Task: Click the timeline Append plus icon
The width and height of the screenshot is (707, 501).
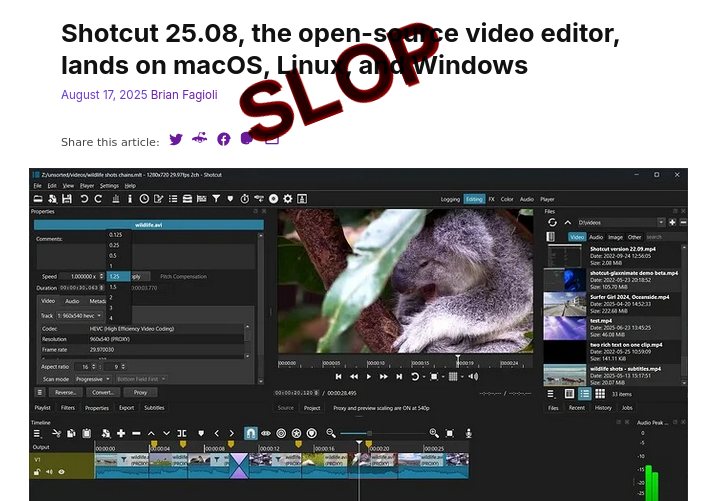Action: click(121, 433)
